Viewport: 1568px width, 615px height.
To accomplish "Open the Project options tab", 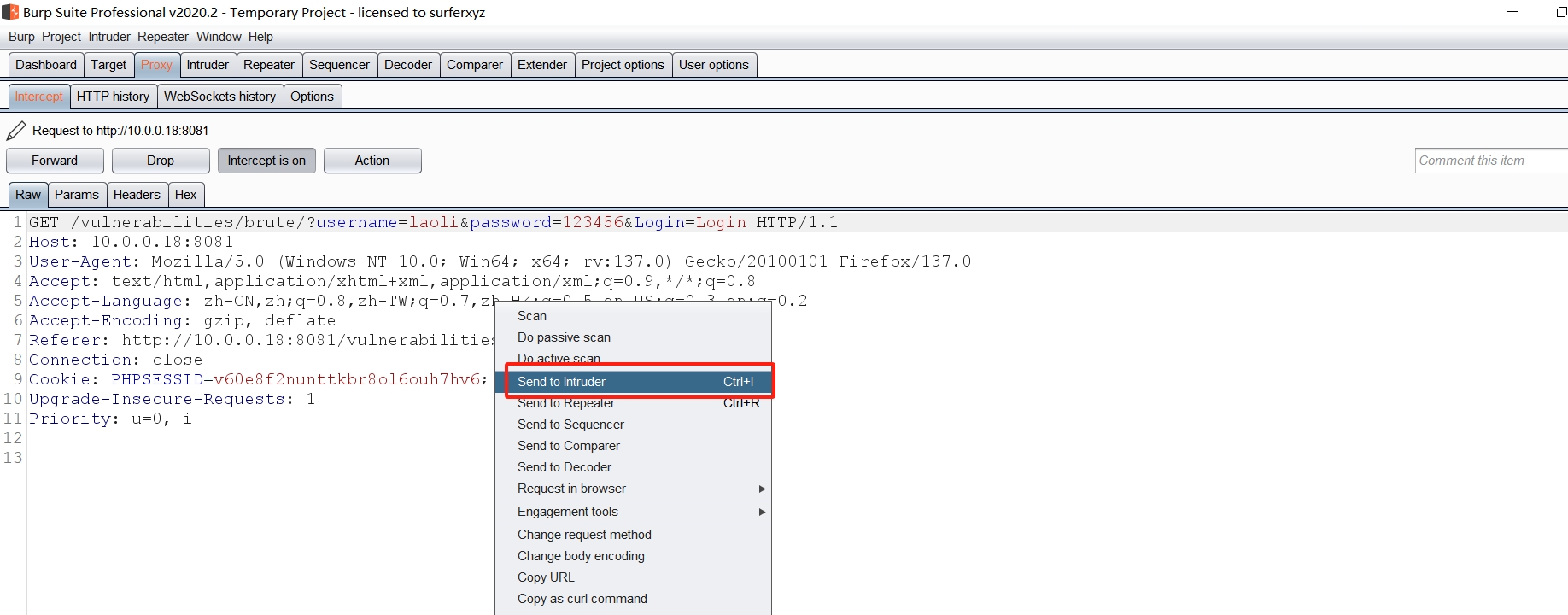I will coord(623,65).
